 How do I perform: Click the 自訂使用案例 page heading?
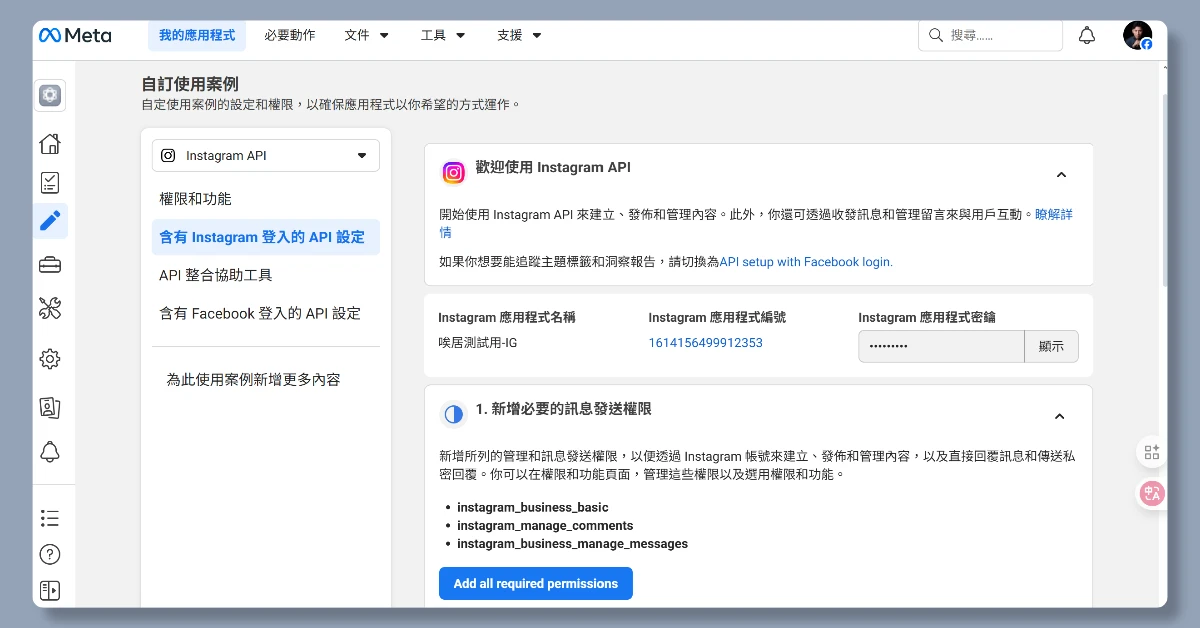click(190, 84)
